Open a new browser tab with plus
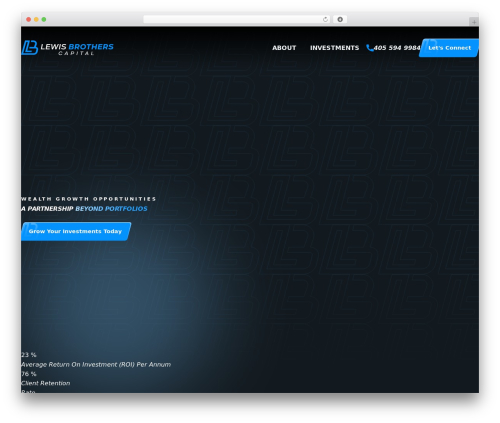 coord(474,22)
